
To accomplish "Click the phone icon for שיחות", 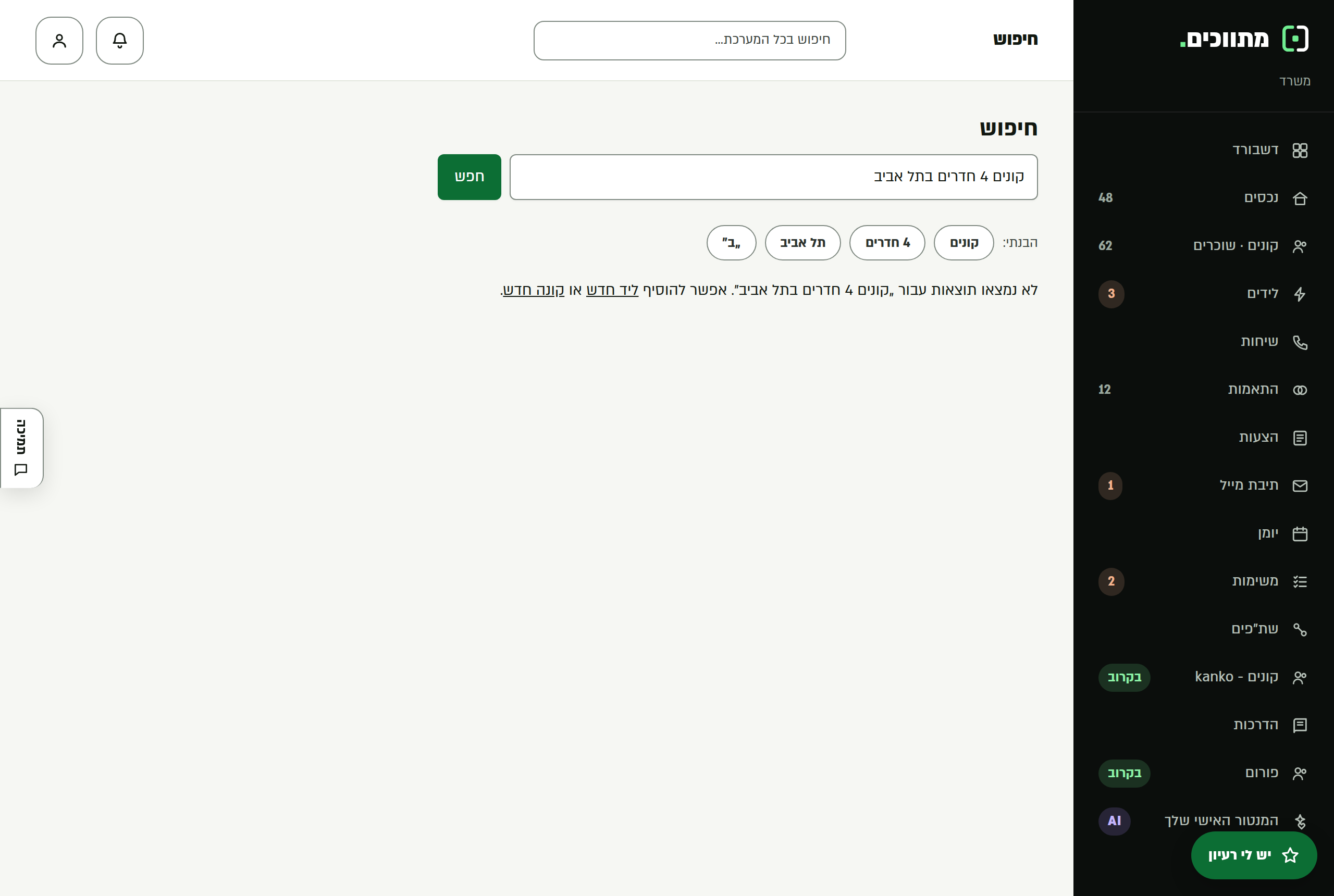I will (1300, 342).
